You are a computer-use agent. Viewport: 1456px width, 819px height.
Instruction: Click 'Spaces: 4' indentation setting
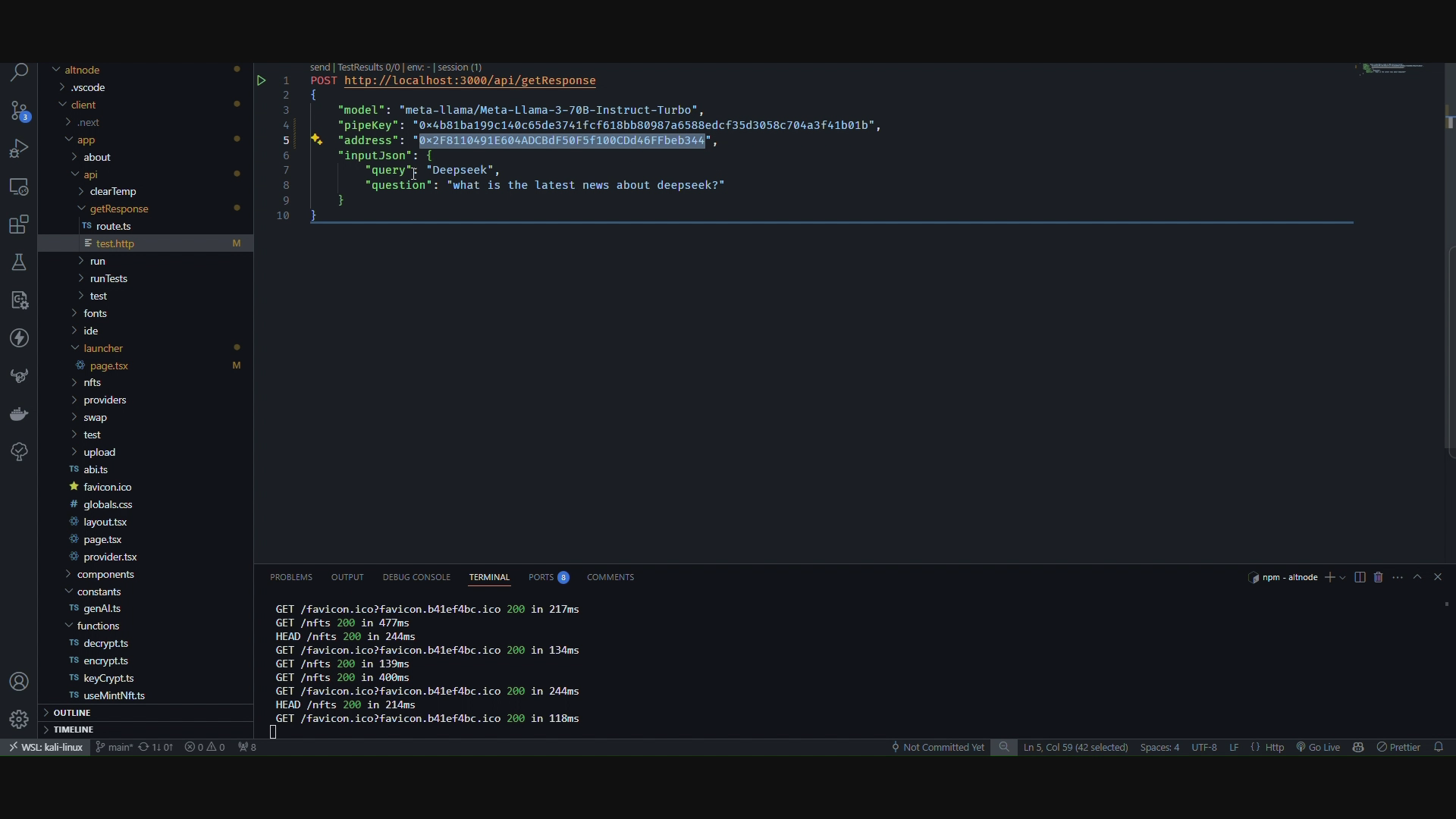1159,748
